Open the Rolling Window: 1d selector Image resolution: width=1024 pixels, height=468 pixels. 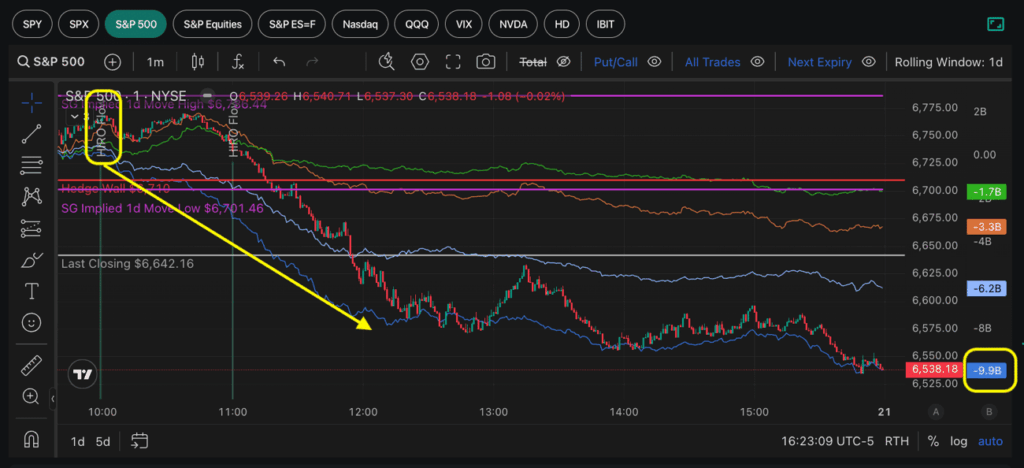pos(948,62)
